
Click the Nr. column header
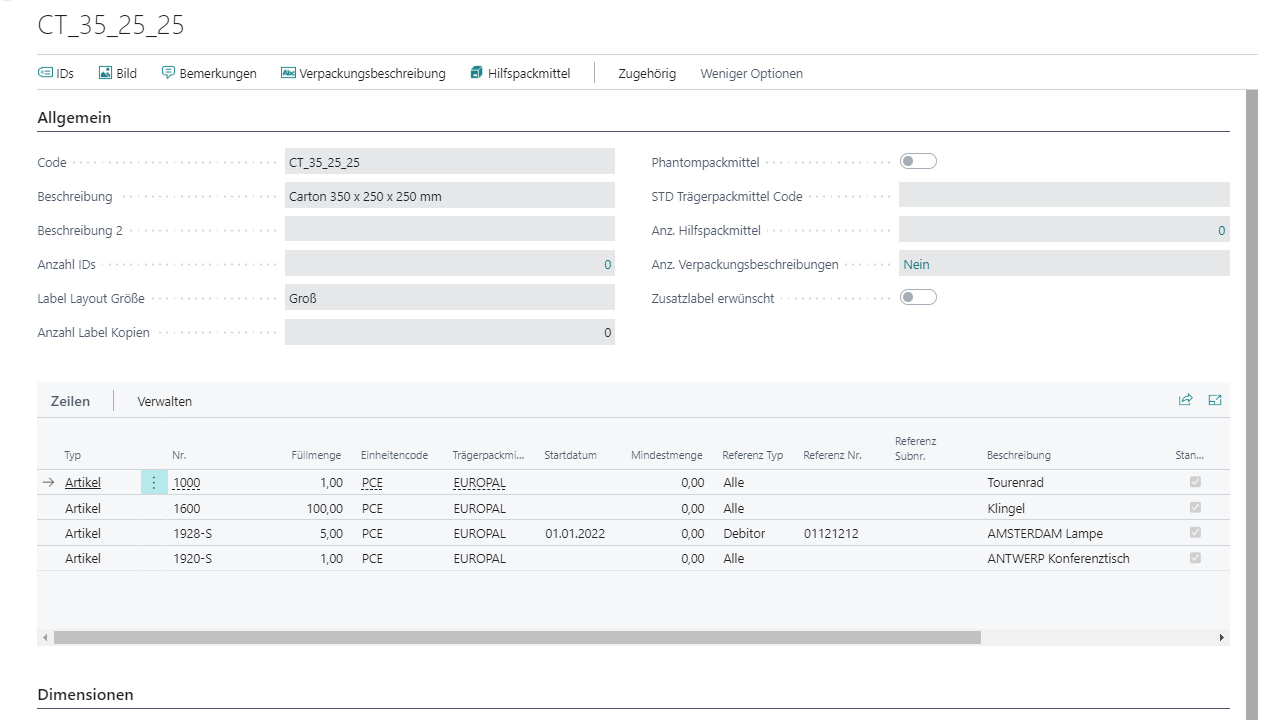(x=179, y=455)
